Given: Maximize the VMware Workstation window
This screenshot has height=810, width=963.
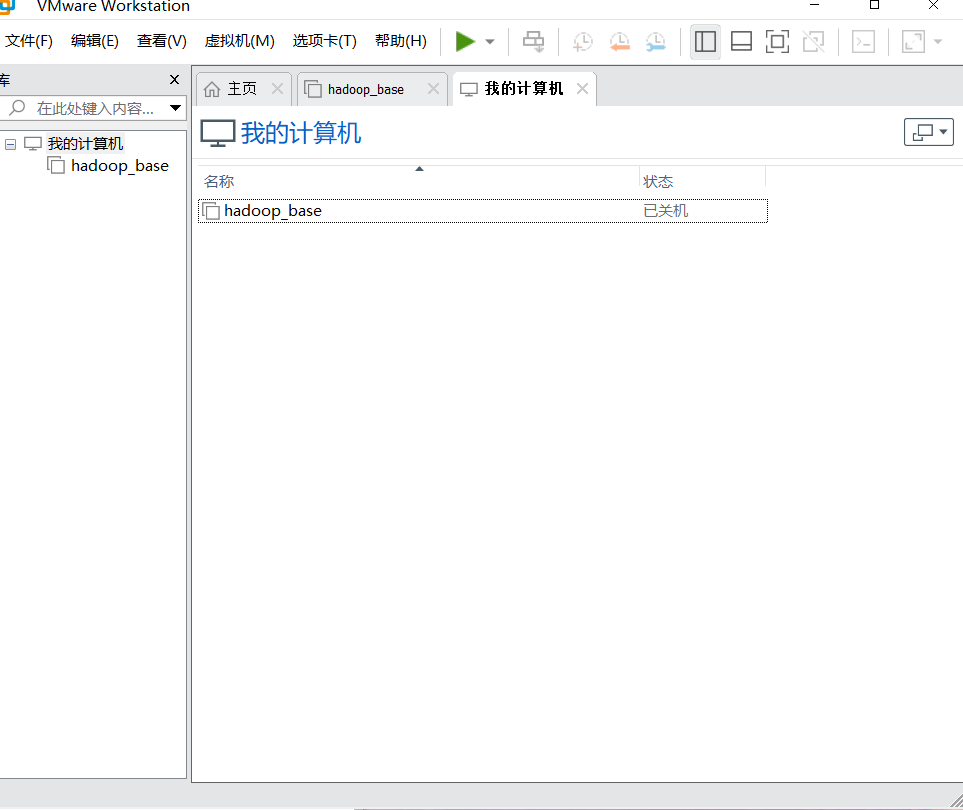Looking at the screenshot, I should click(x=875, y=6).
